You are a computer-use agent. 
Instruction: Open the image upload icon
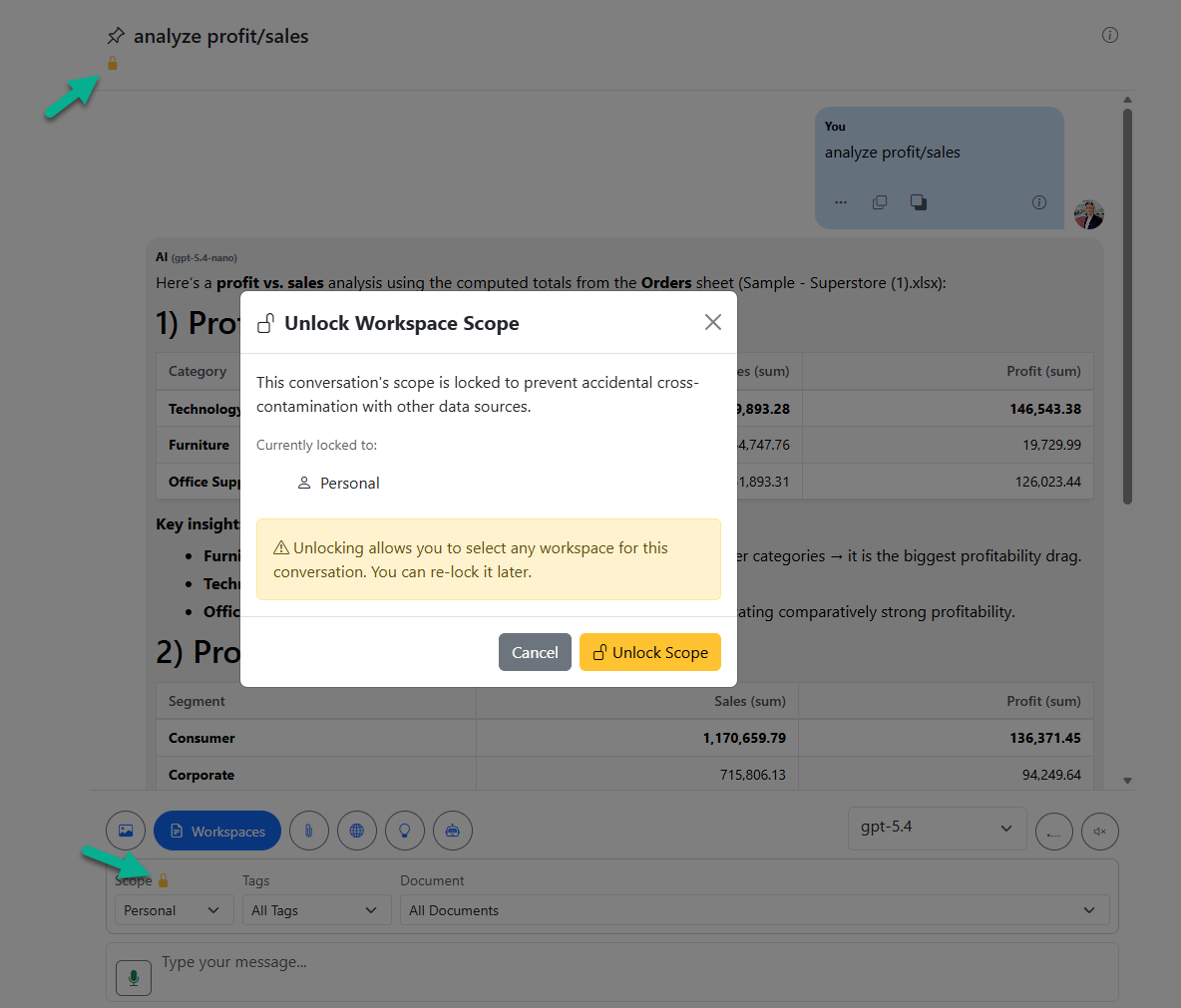(125, 830)
